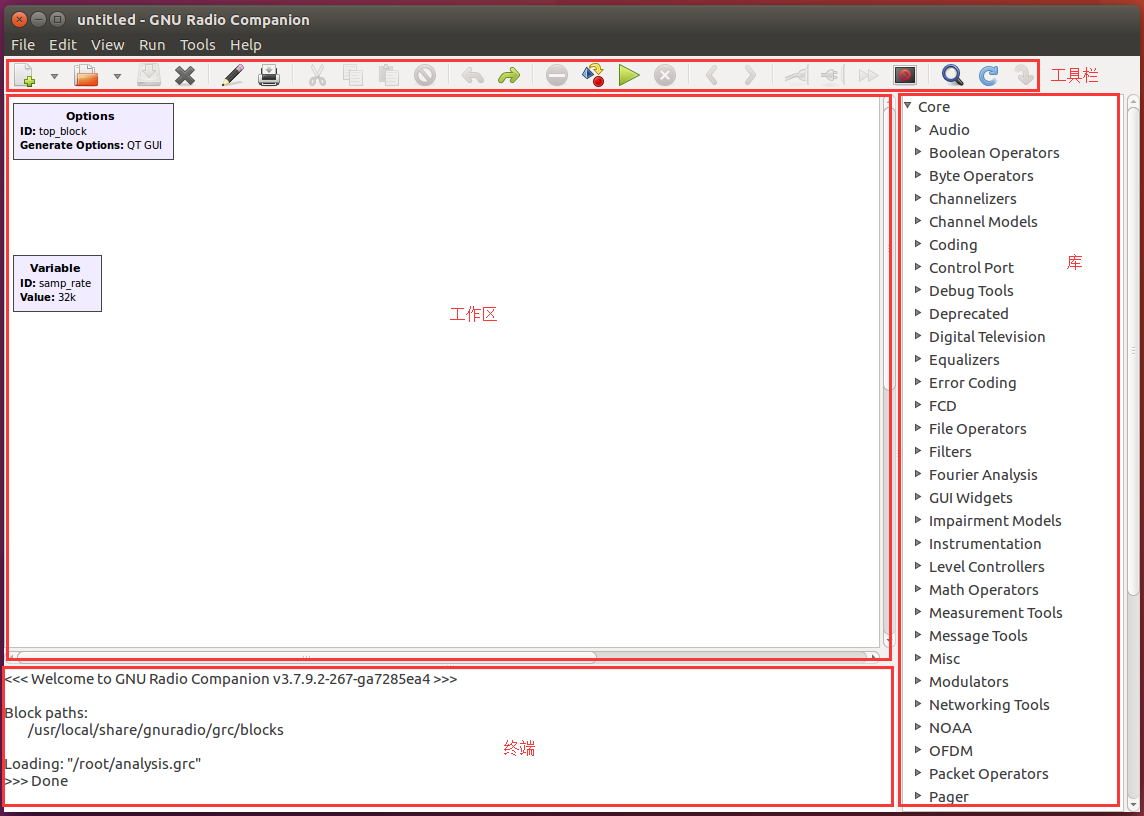Open the Edit menu
The image size is (1144, 816).
[63, 45]
